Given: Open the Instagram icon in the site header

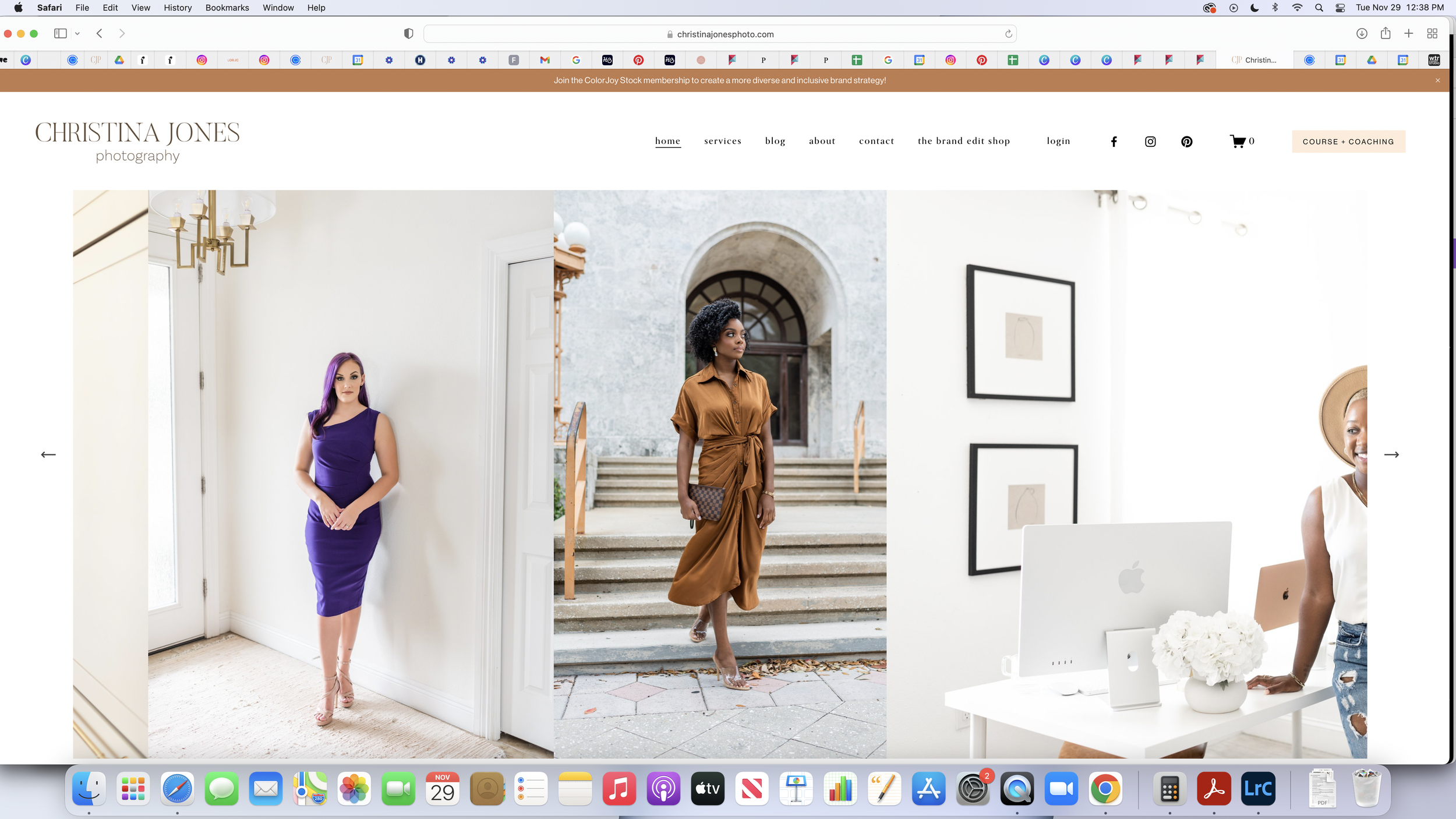Looking at the screenshot, I should pos(1150,142).
